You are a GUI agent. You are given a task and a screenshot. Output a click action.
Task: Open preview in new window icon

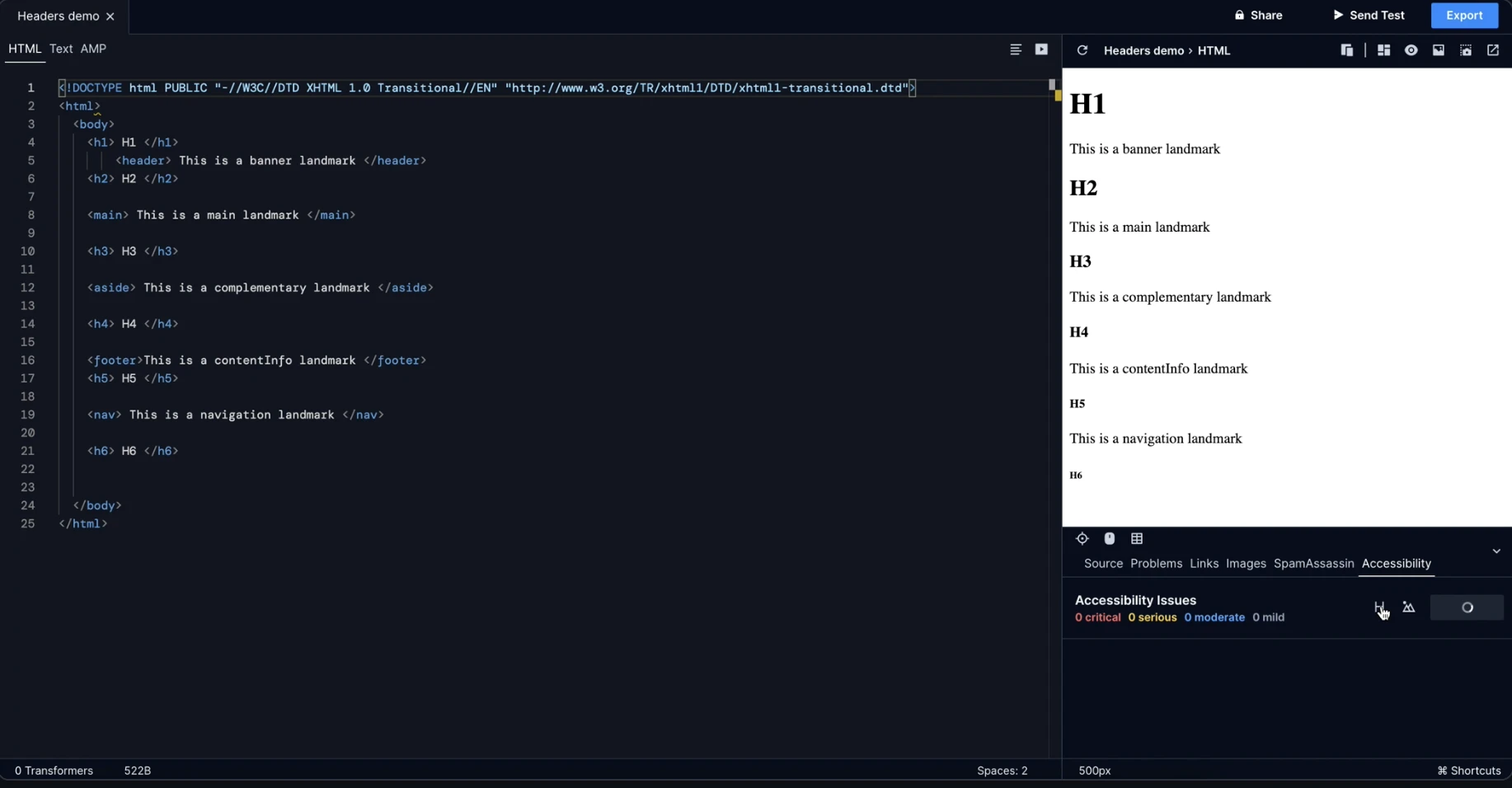click(x=1492, y=50)
